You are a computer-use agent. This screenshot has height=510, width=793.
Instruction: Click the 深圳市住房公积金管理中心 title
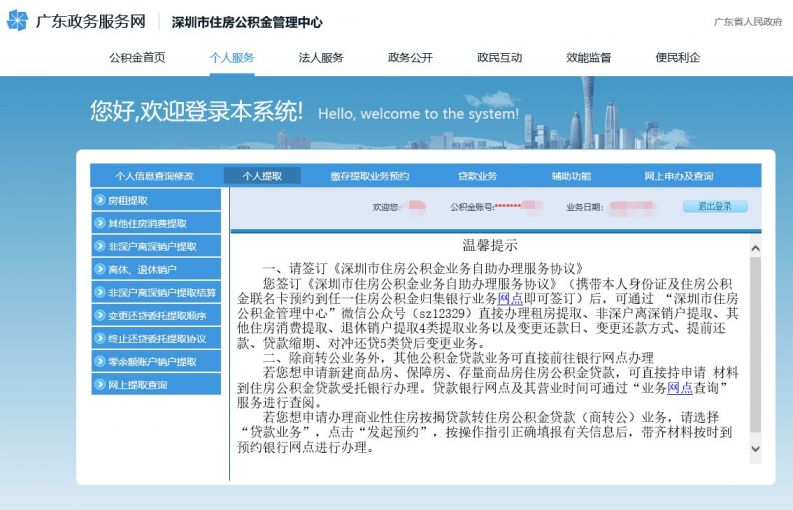(247, 22)
